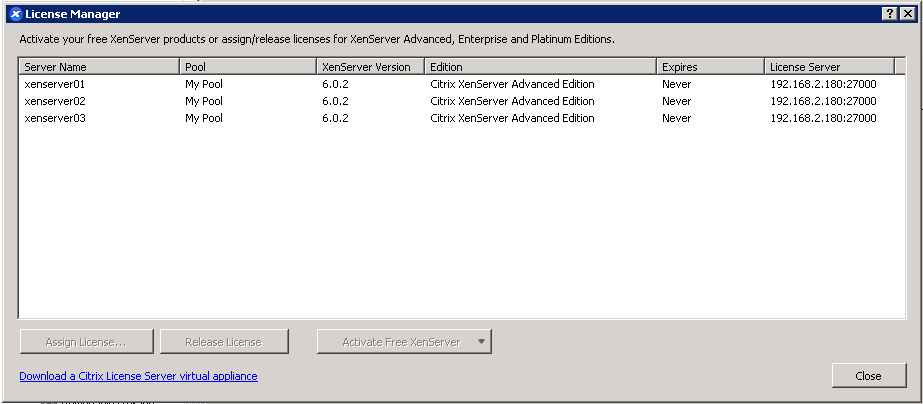Screen dimensions: 923x404
Task: Click the Never expiry cell for xenserver03
Action: pyautogui.click(x=676, y=118)
